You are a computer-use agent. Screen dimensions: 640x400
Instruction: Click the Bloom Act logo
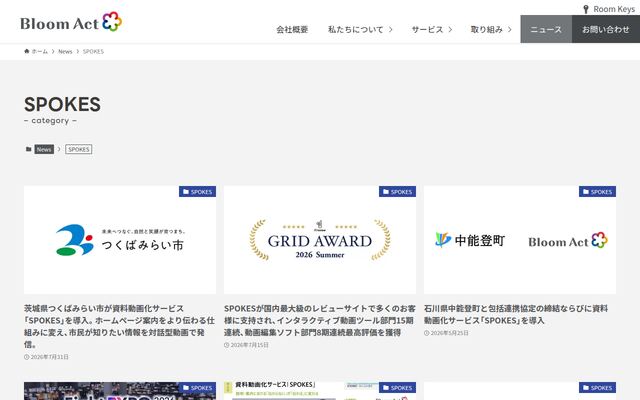tap(71, 22)
